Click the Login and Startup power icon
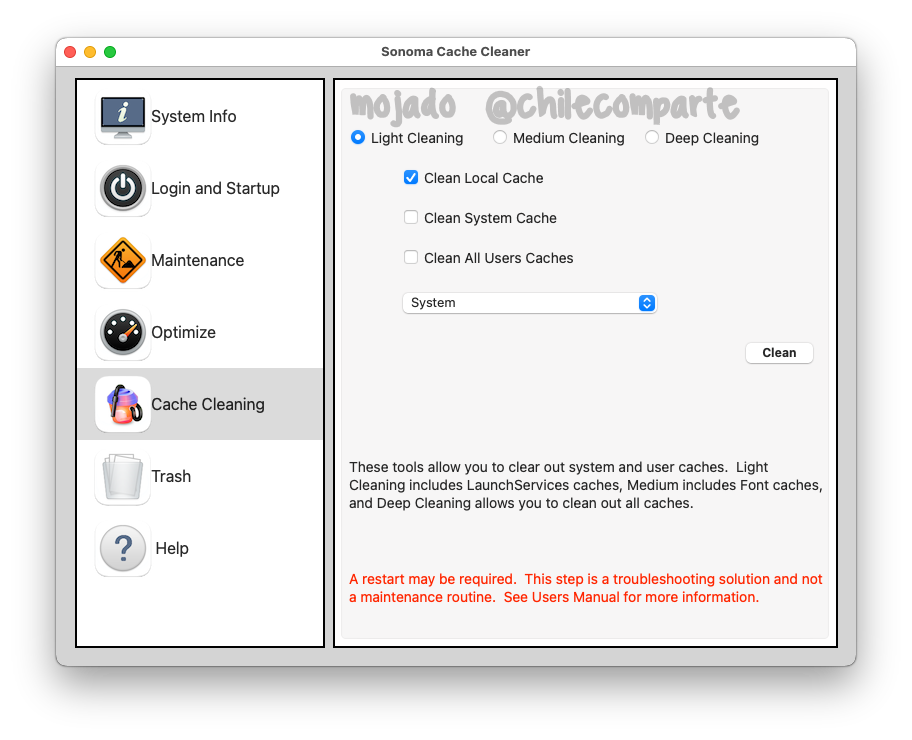This screenshot has height=740, width=912. (x=123, y=188)
